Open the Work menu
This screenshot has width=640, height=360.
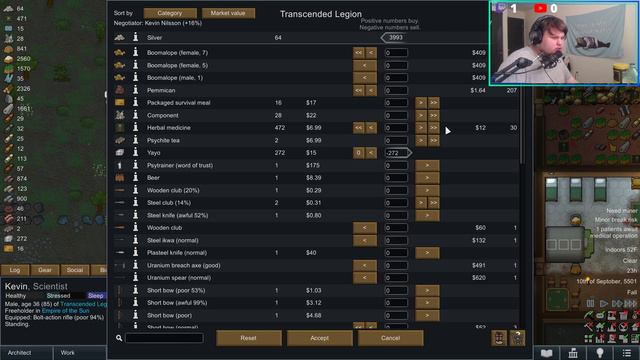click(x=80, y=353)
